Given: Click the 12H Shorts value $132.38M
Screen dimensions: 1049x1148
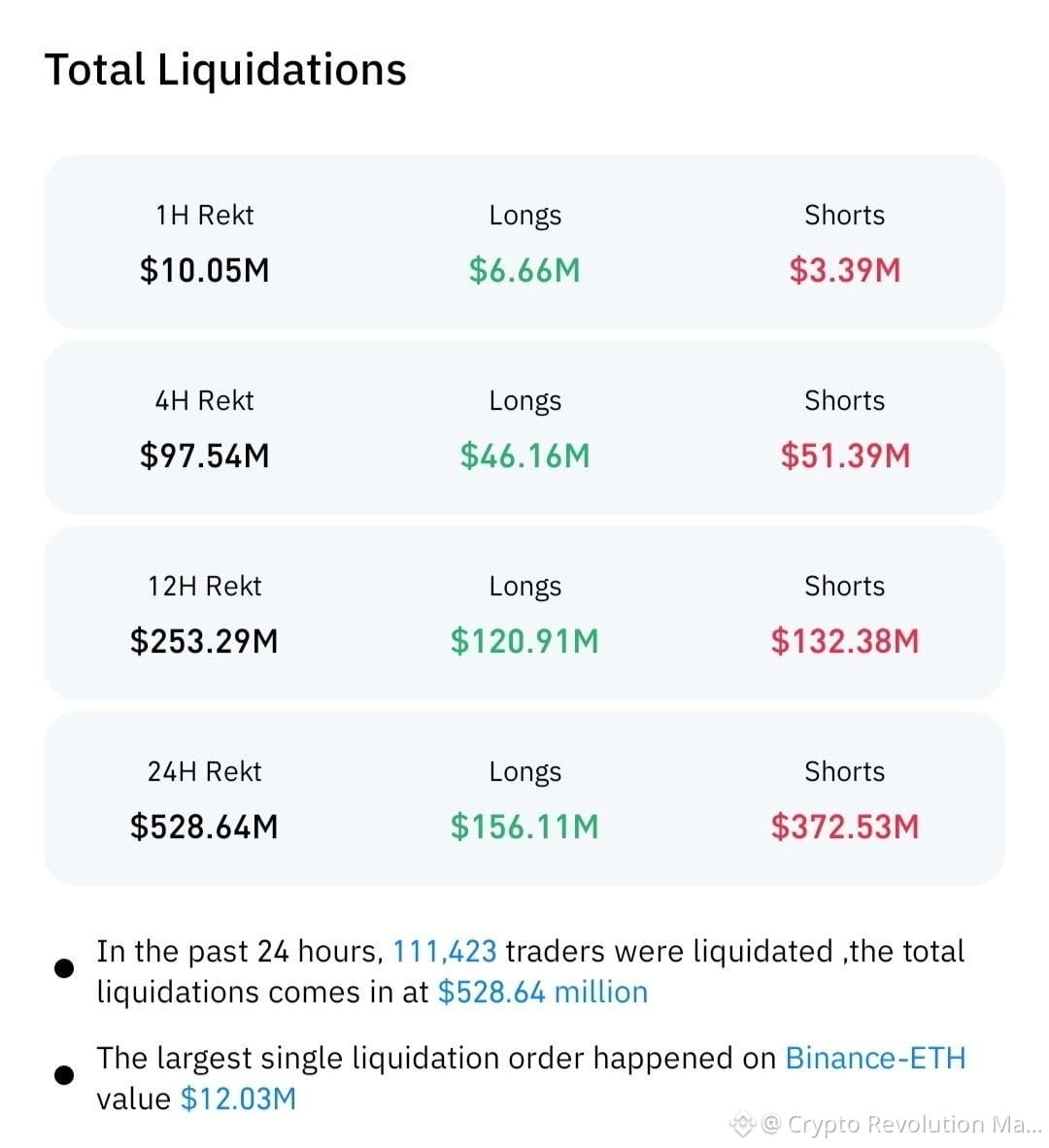Looking at the screenshot, I should pos(845,641).
